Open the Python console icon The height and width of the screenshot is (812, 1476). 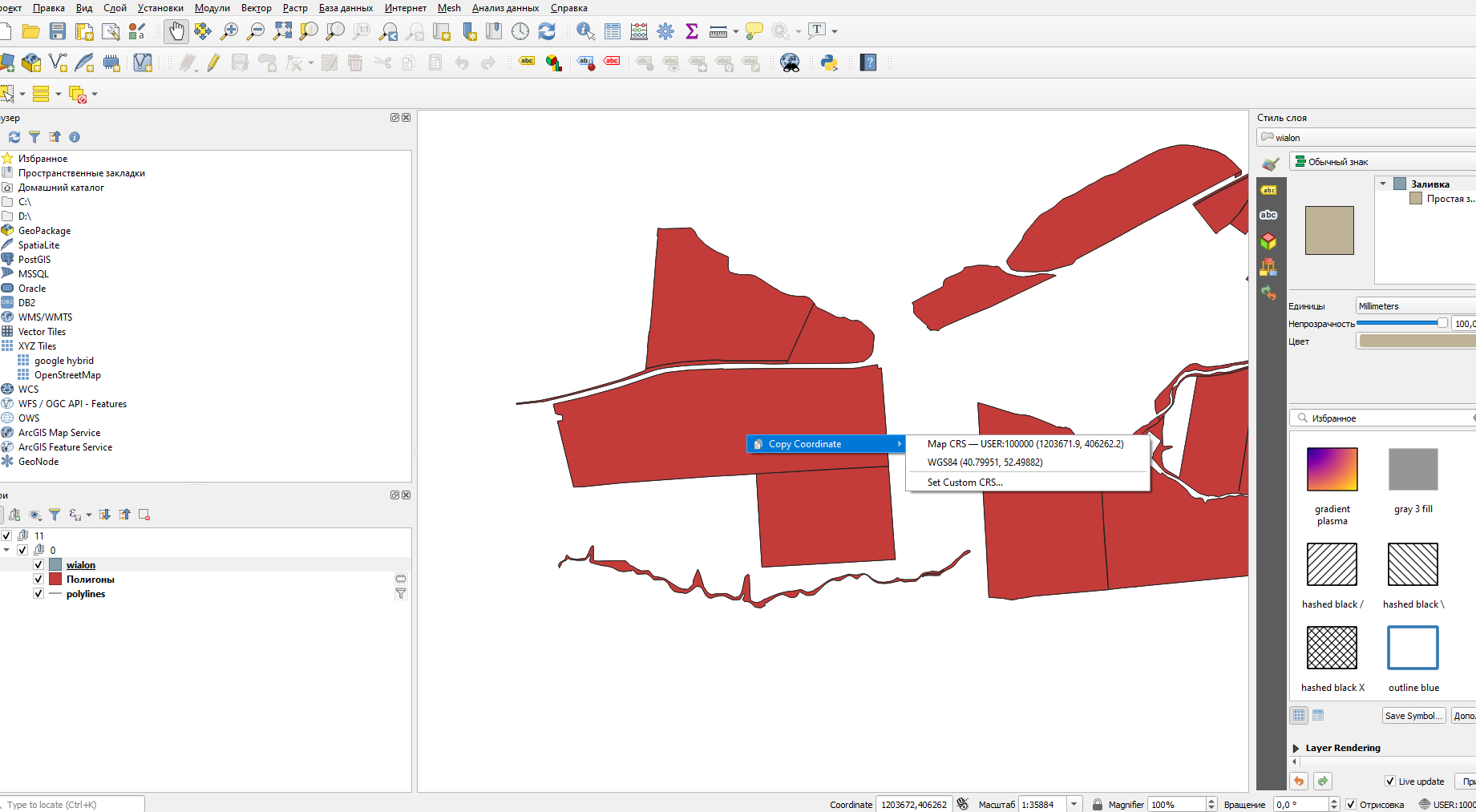[829, 63]
